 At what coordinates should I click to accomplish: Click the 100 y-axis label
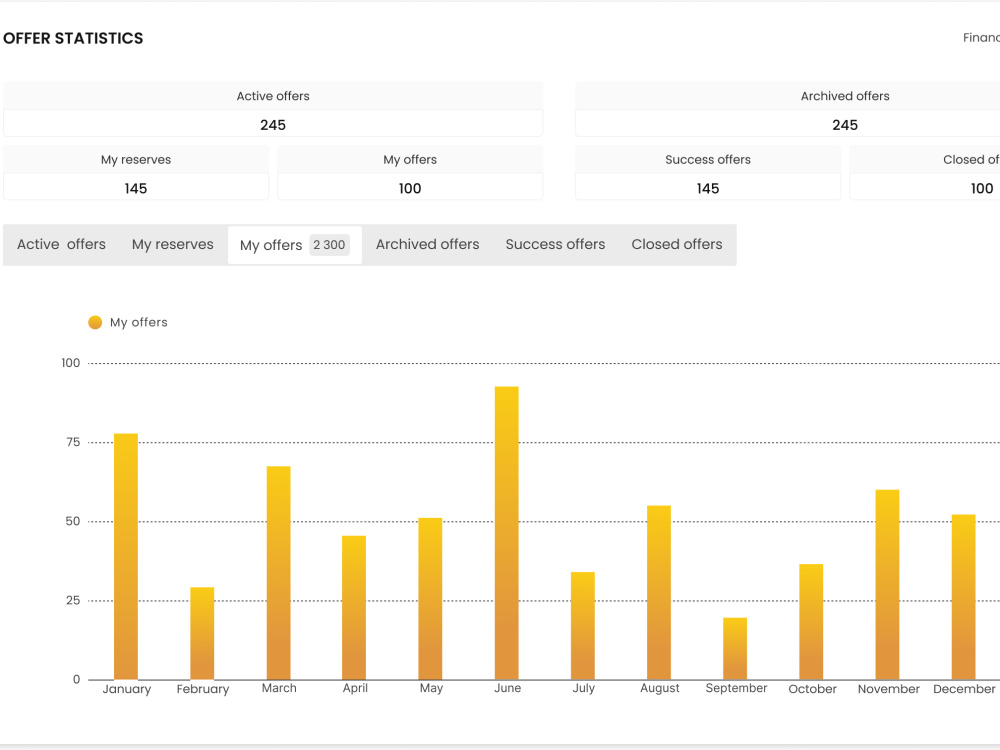point(71,363)
